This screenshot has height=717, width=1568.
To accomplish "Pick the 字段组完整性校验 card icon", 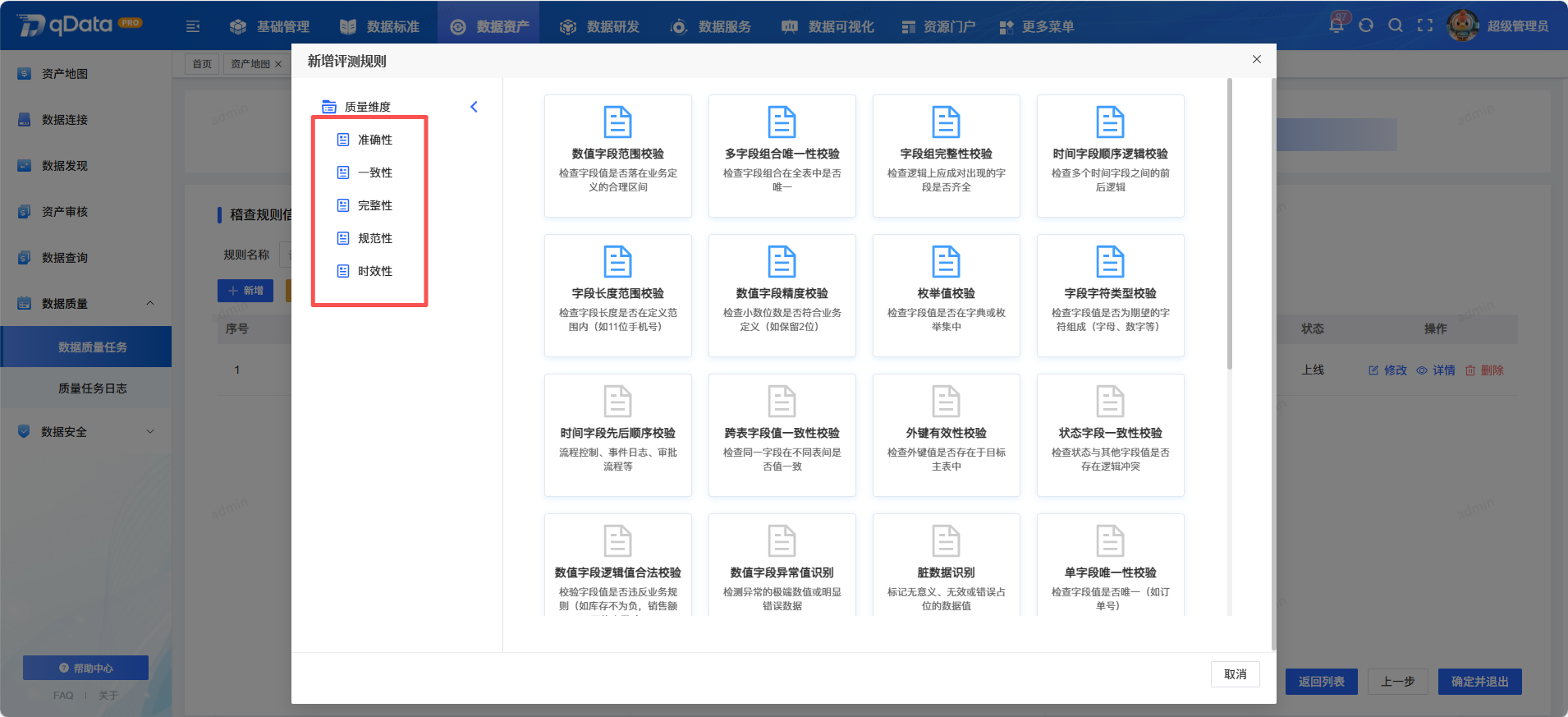I will [946, 122].
